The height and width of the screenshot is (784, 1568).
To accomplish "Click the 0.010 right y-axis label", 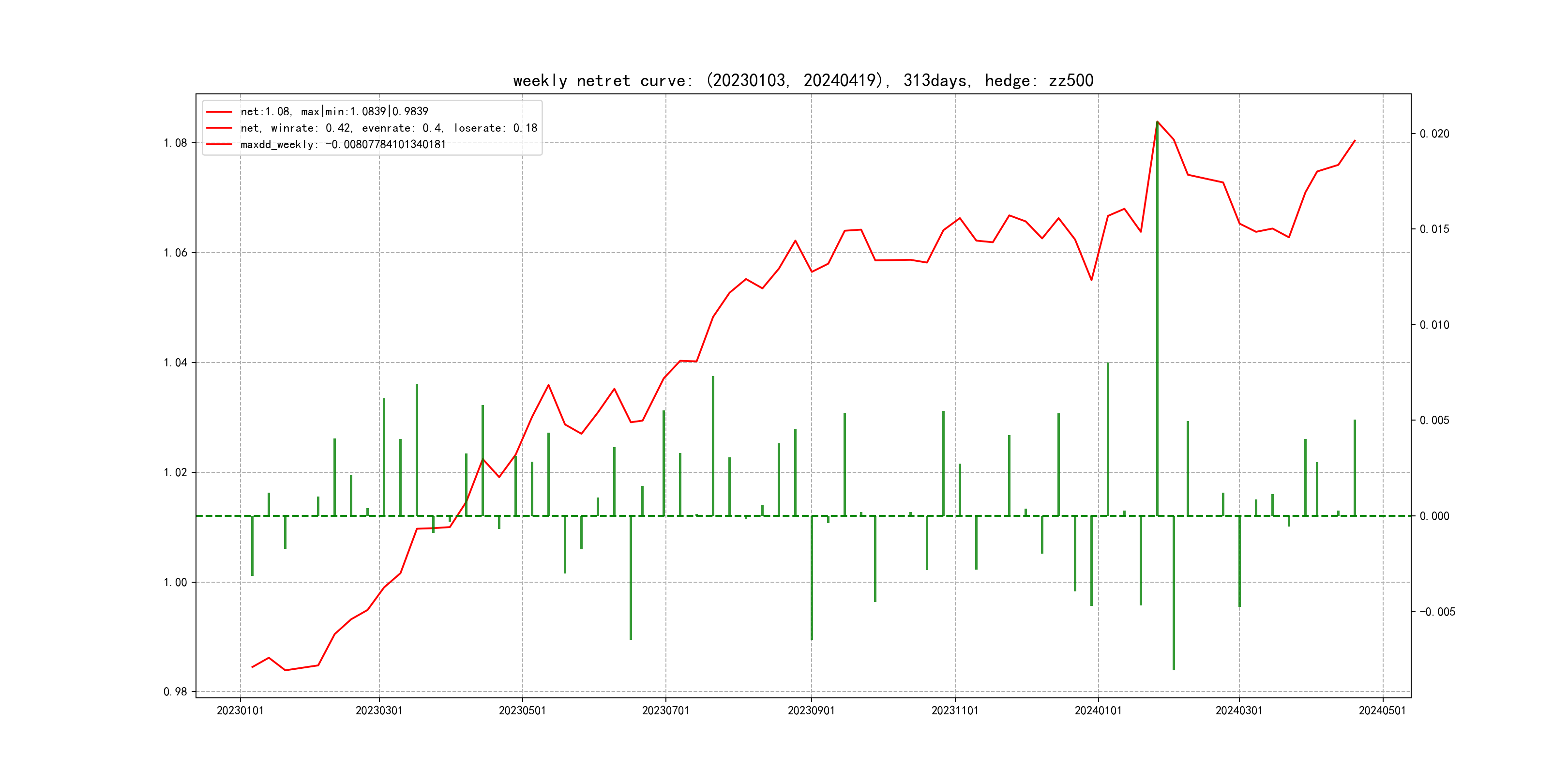I will coord(1434,325).
